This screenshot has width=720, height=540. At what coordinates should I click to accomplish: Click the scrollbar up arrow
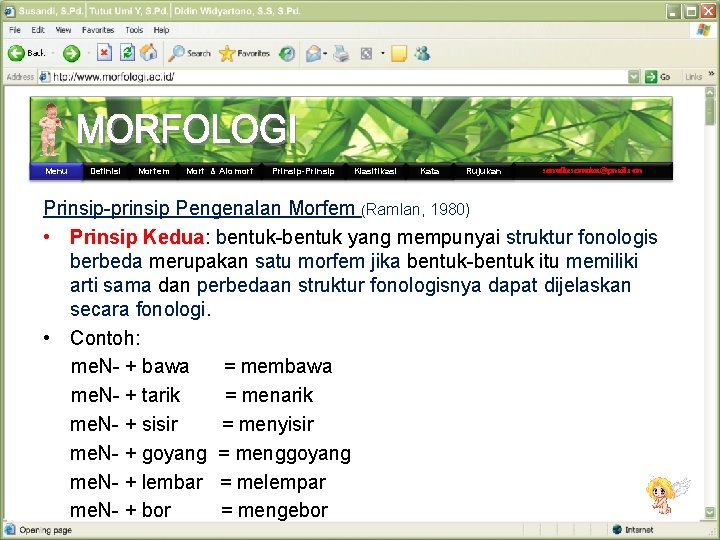coord(710,92)
